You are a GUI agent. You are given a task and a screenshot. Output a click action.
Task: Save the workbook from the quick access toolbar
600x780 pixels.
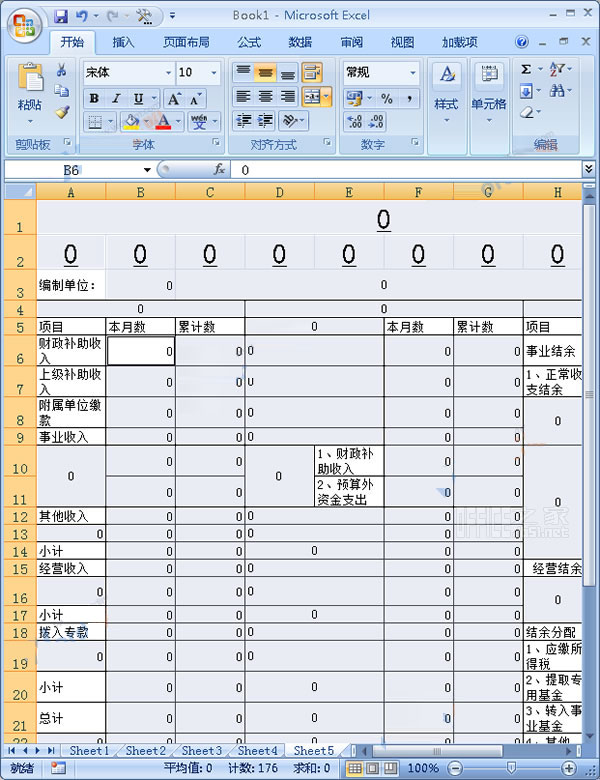pos(61,16)
